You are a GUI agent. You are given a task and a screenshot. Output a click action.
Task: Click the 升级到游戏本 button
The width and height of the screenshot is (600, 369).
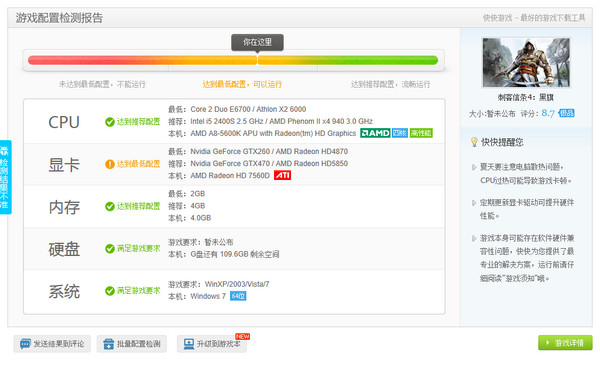(x=212, y=344)
